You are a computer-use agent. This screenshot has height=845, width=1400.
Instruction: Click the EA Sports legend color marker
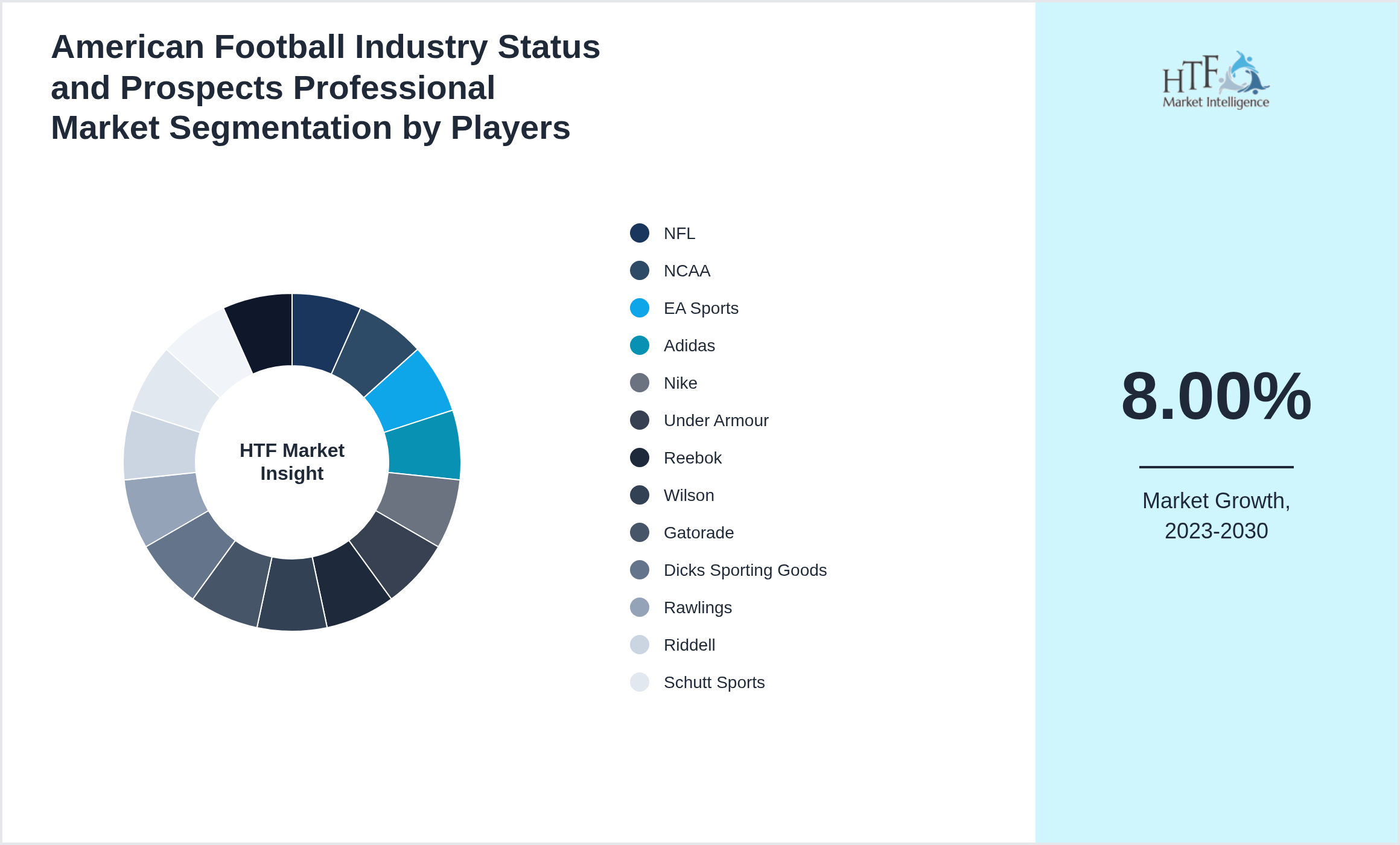(x=638, y=308)
